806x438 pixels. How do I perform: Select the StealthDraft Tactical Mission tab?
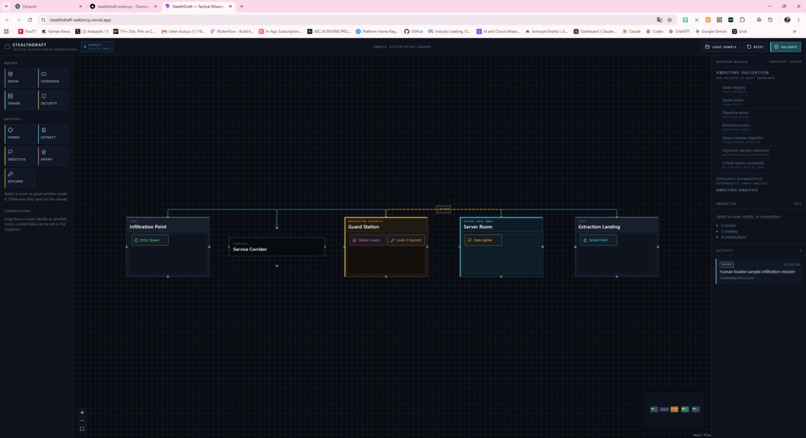coord(198,6)
